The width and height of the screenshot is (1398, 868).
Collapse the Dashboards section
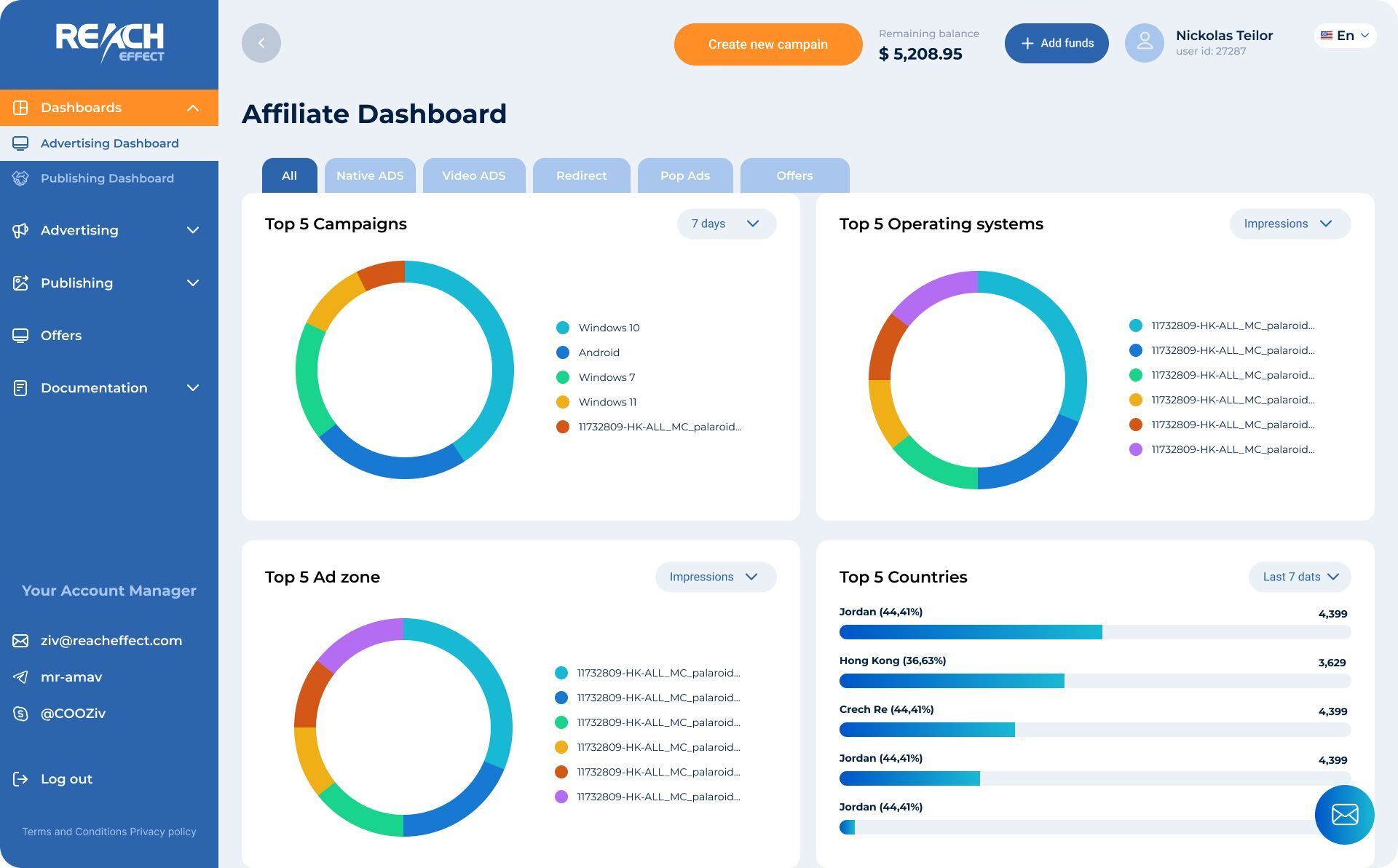pos(192,108)
